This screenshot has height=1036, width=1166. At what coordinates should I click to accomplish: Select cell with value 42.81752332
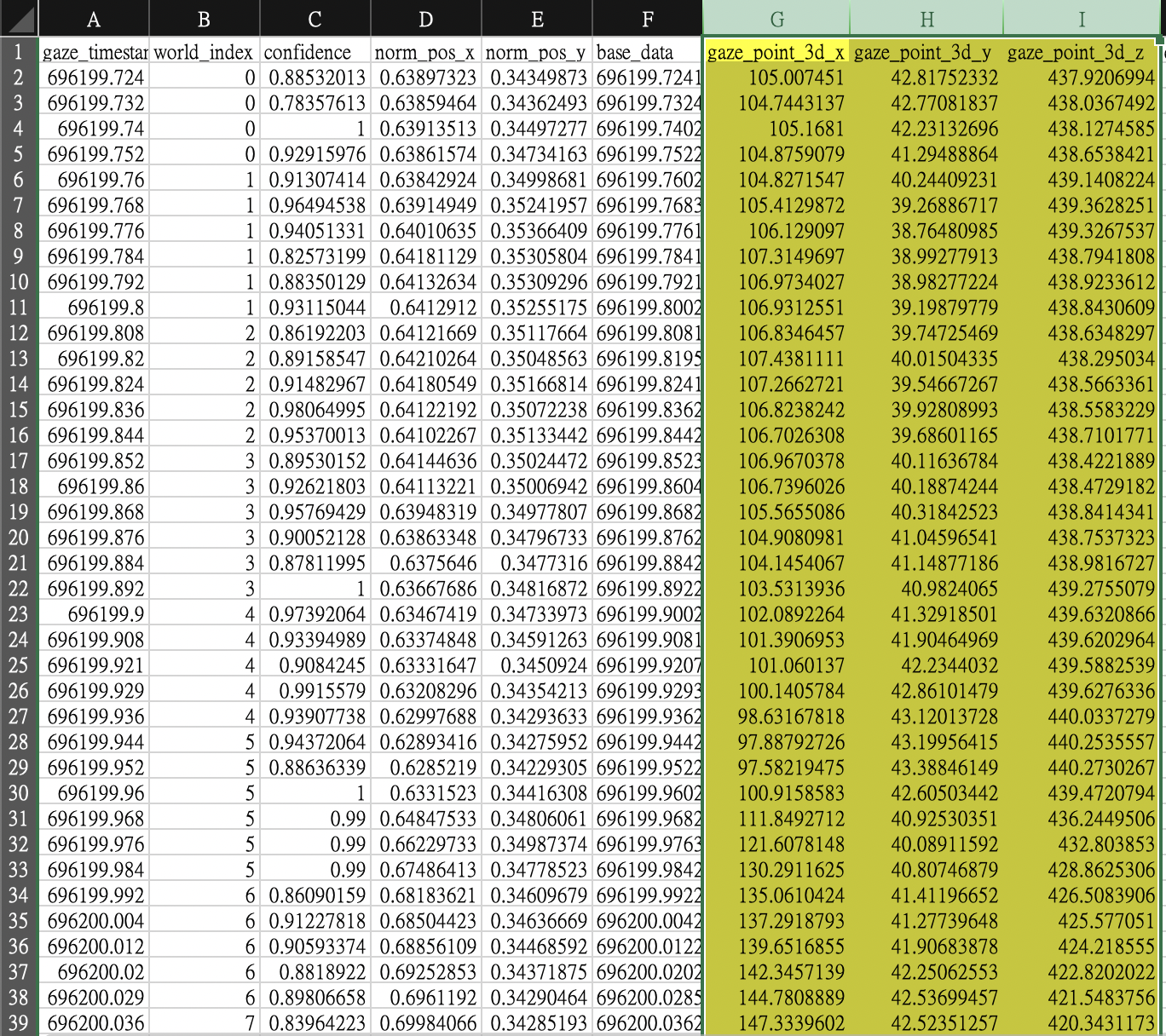point(926,78)
